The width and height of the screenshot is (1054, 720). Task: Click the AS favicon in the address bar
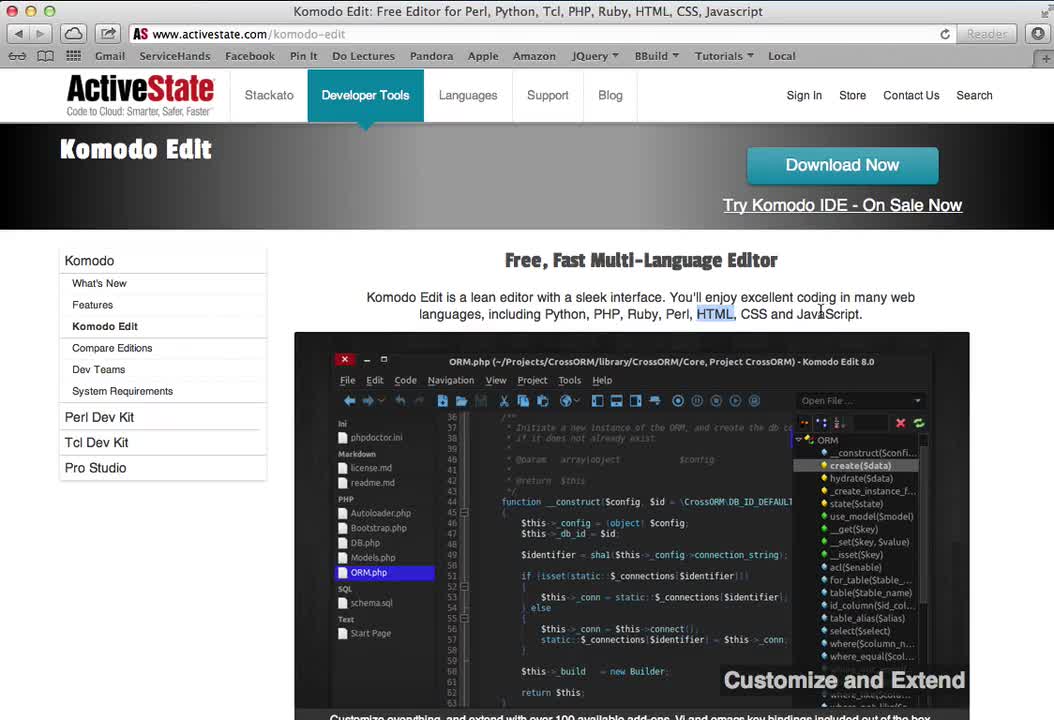[x=140, y=34]
